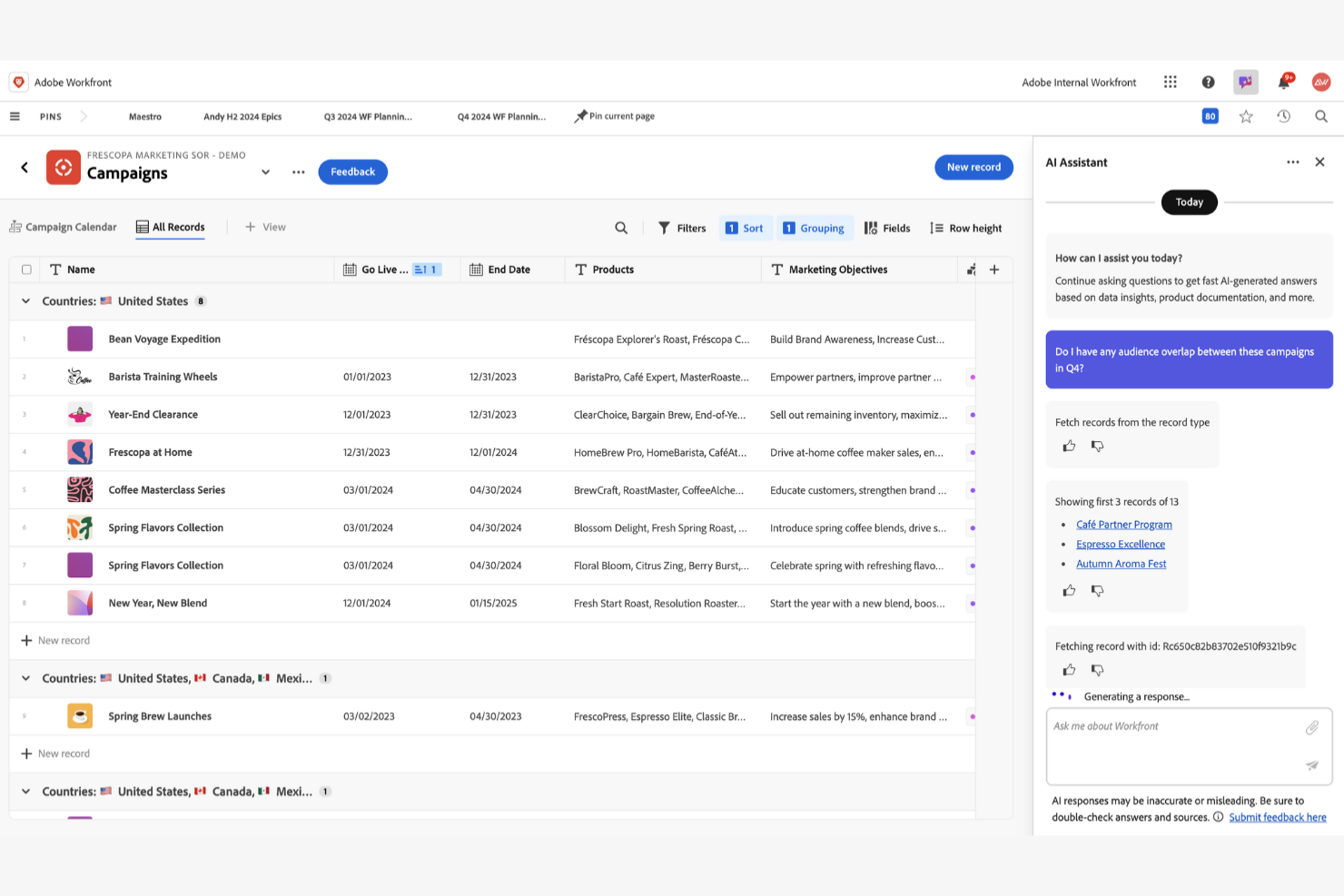Screen dimensions: 1344x896
Task: Open the search magnifier in the toolbar
Action: click(1321, 116)
